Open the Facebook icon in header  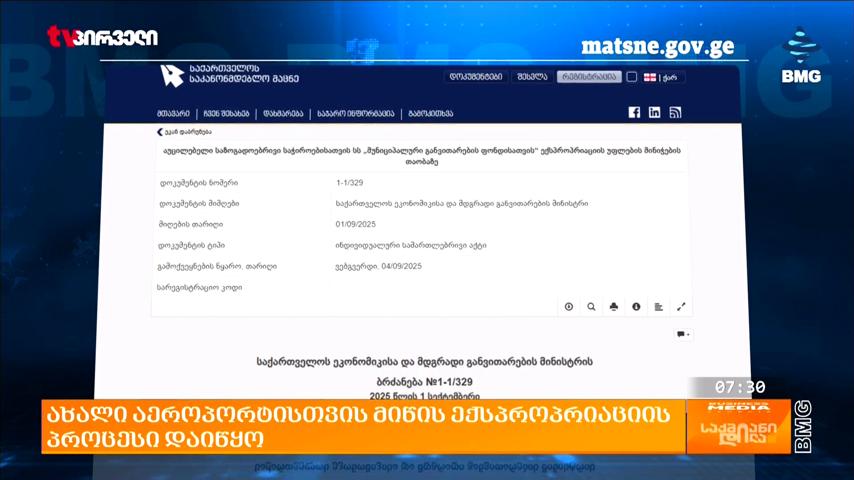pos(634,112)
